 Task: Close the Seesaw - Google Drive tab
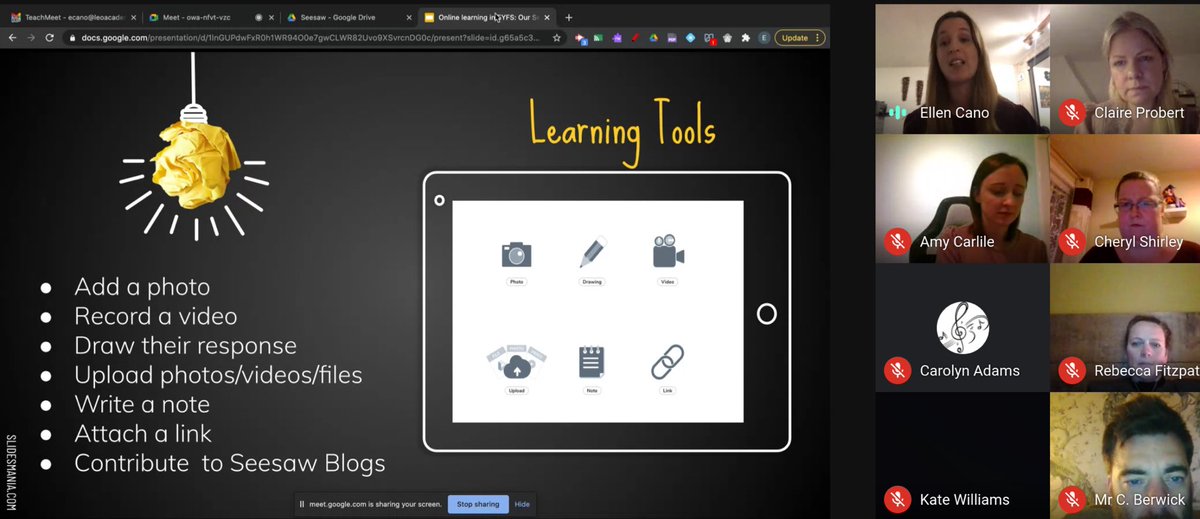pos(408,17)
